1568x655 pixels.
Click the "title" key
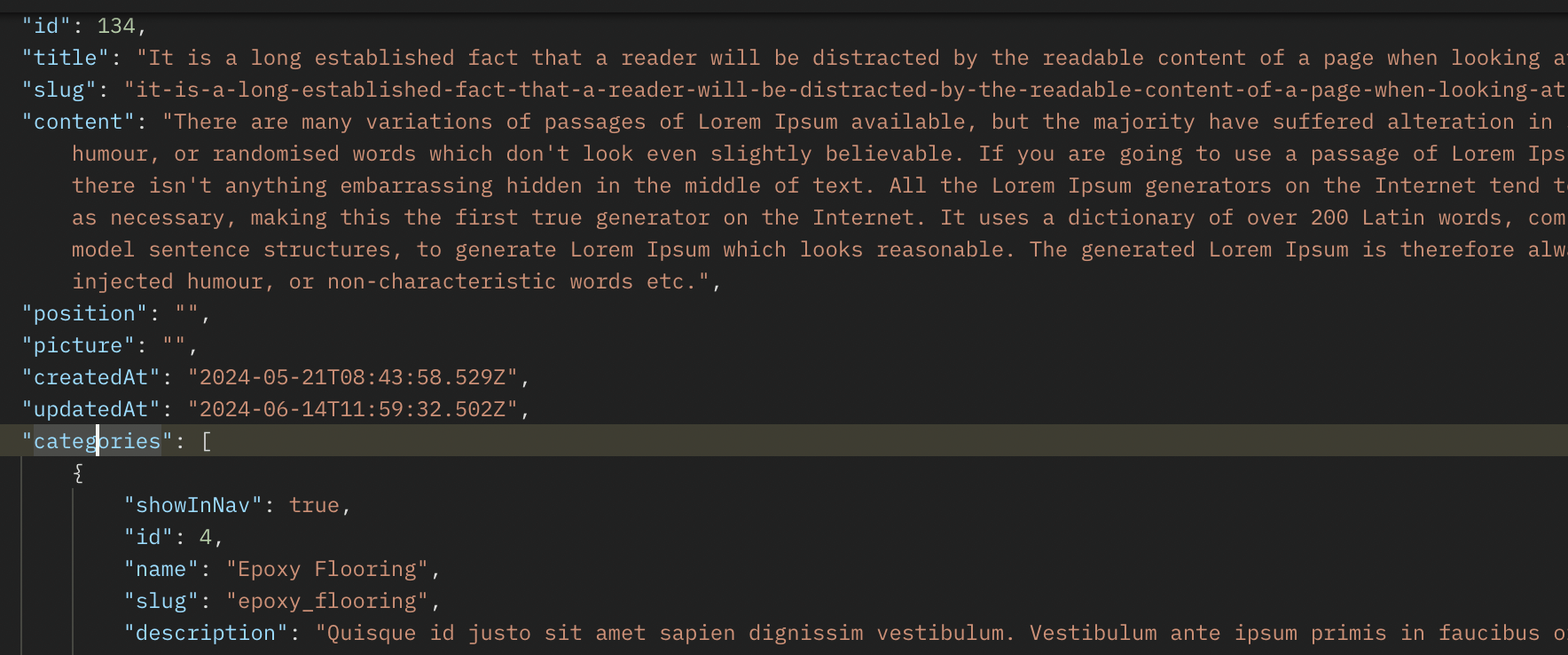(65, 58)
